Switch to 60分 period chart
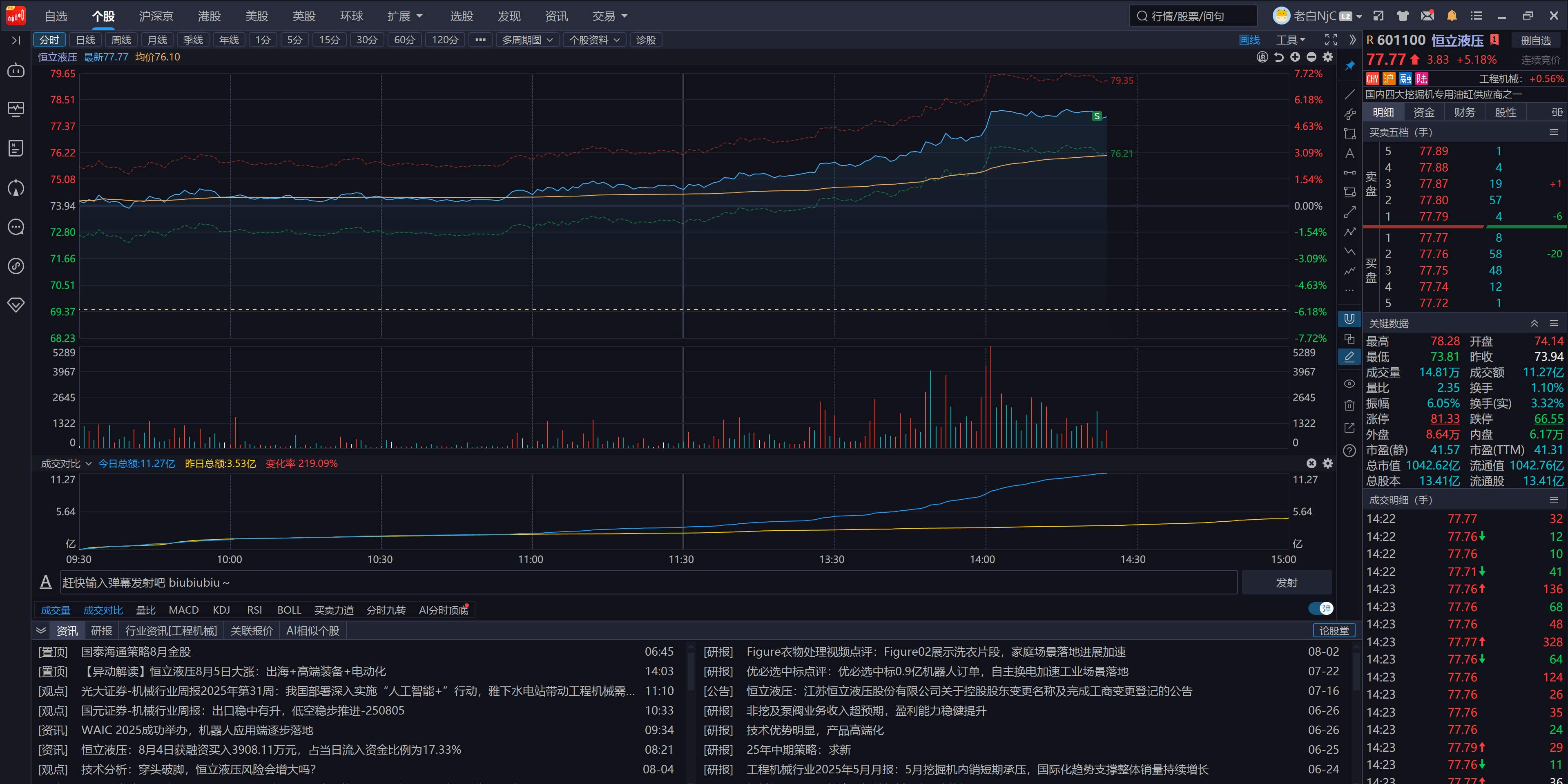1568x784 pixels. pos(404,40)
